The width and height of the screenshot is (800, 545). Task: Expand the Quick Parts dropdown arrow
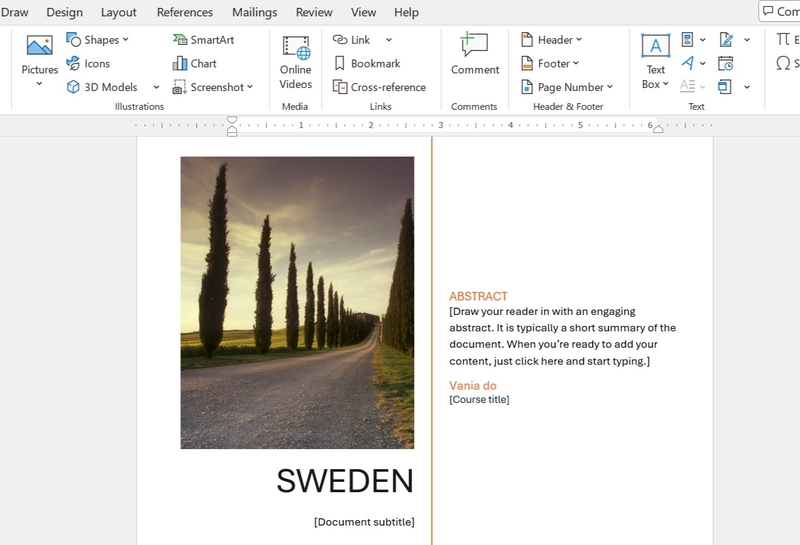(x=703, y=39)
